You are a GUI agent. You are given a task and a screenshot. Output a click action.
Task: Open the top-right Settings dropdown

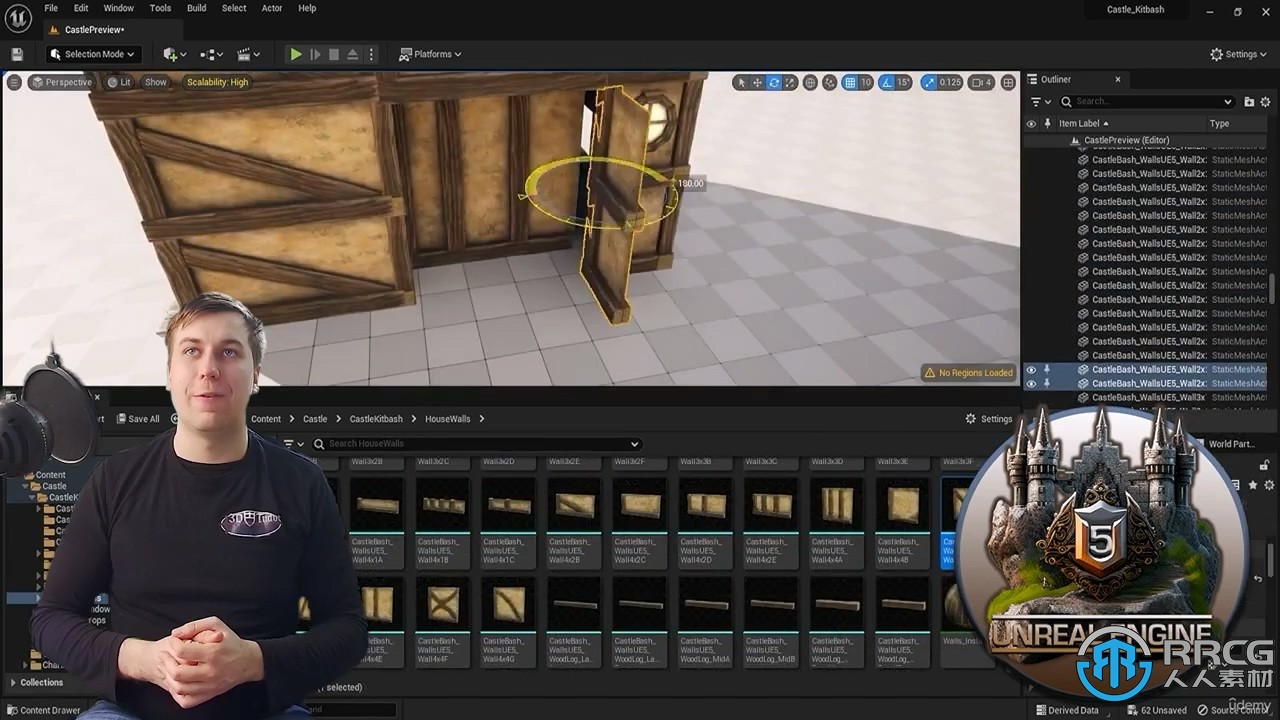click(x=1239, y=54)
